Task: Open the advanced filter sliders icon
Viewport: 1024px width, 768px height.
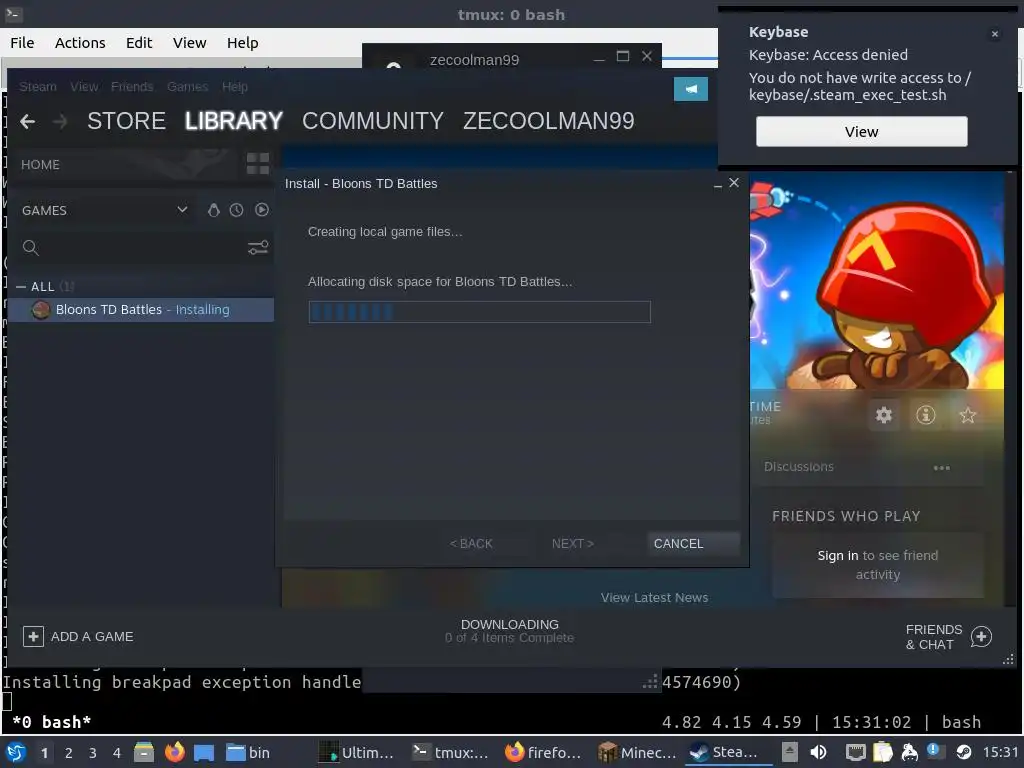Action: (x=258, y=248)
